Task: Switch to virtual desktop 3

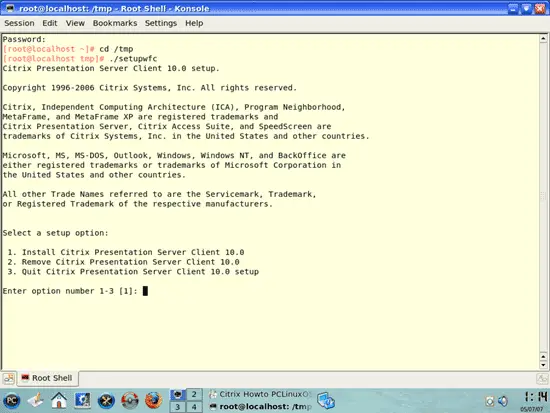Action: [x=178, y=407]
